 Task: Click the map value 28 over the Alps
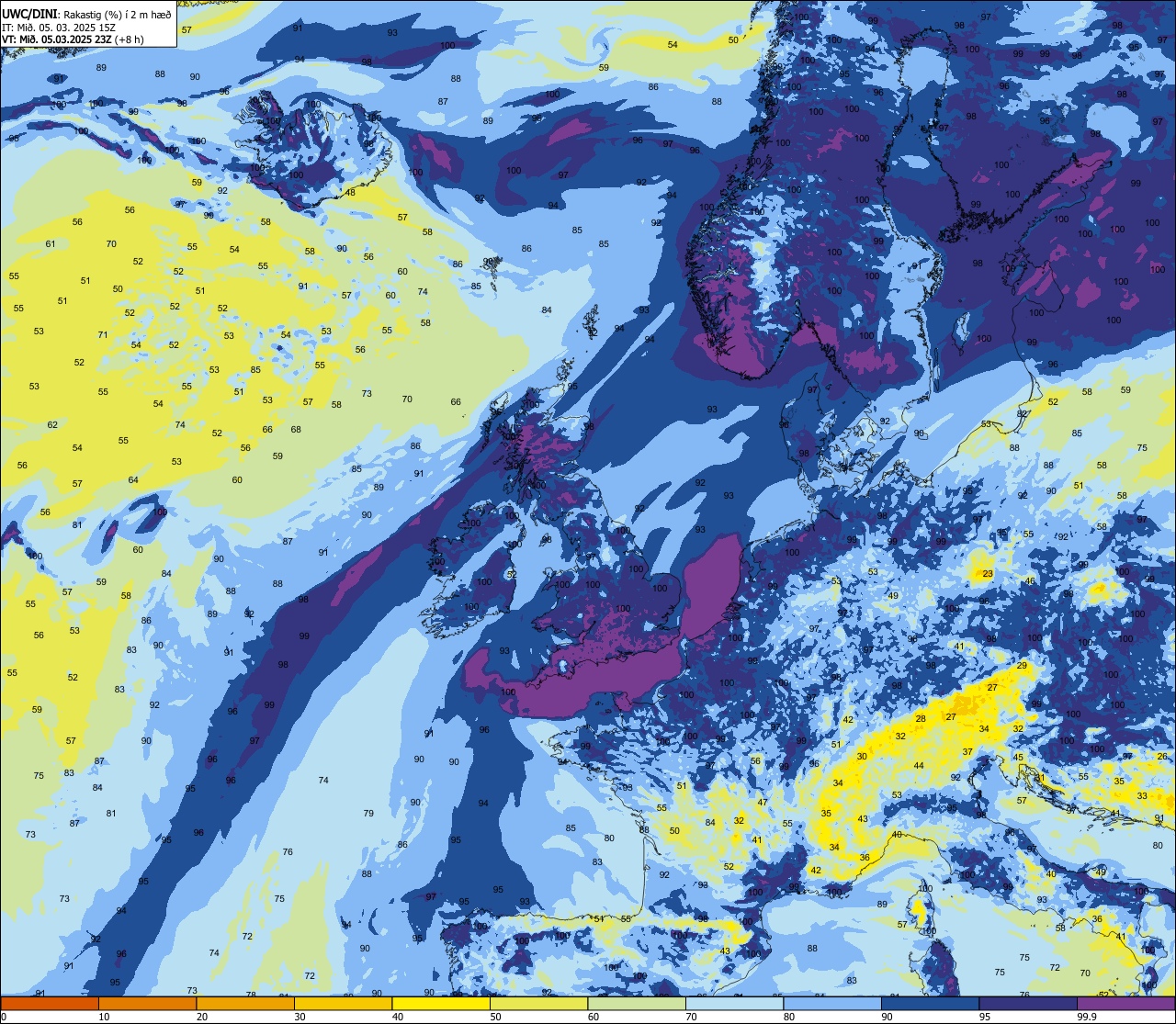[x=921, y=718]
